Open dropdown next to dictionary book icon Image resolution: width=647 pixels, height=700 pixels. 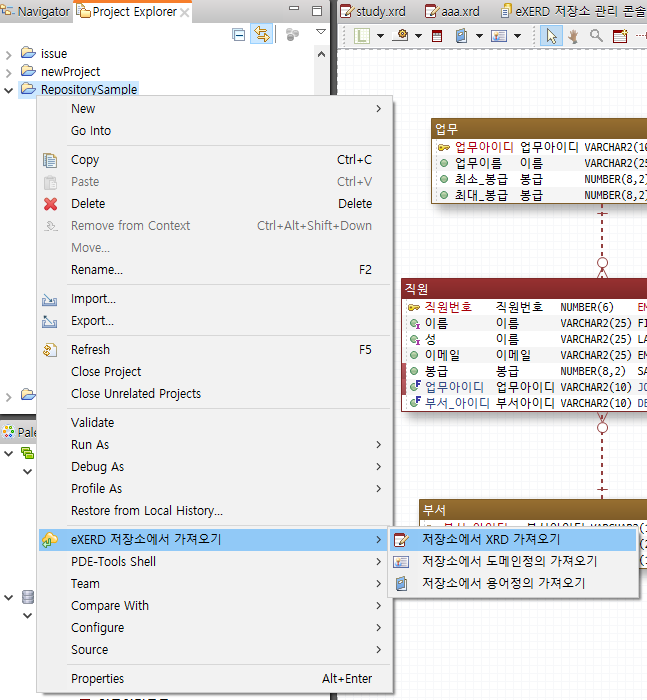pyautogui.click(x=479, y=36)
